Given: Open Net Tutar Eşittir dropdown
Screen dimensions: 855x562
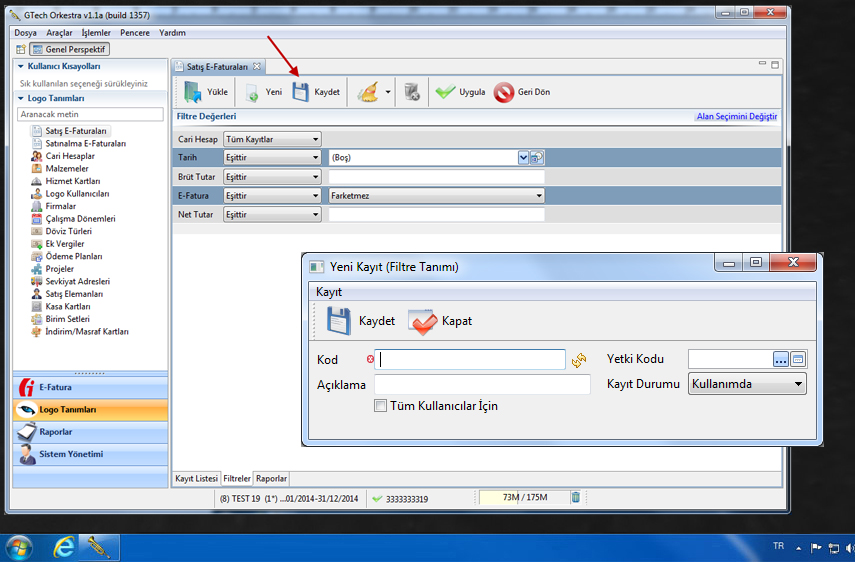Looking at the screenshot, I should [272, 215].
